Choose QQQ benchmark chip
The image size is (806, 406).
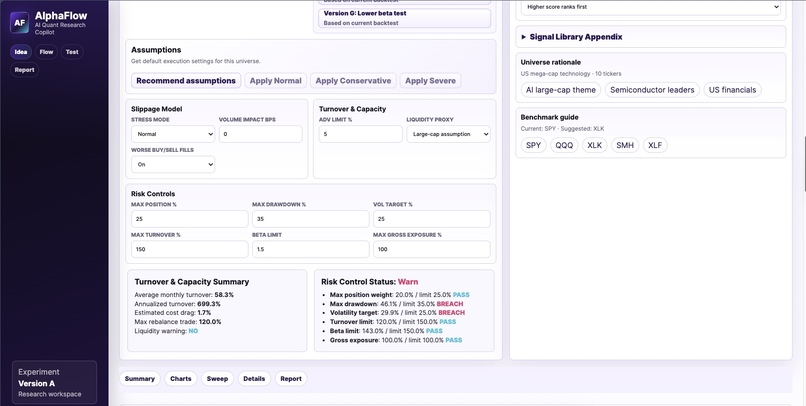click(564, 145)
